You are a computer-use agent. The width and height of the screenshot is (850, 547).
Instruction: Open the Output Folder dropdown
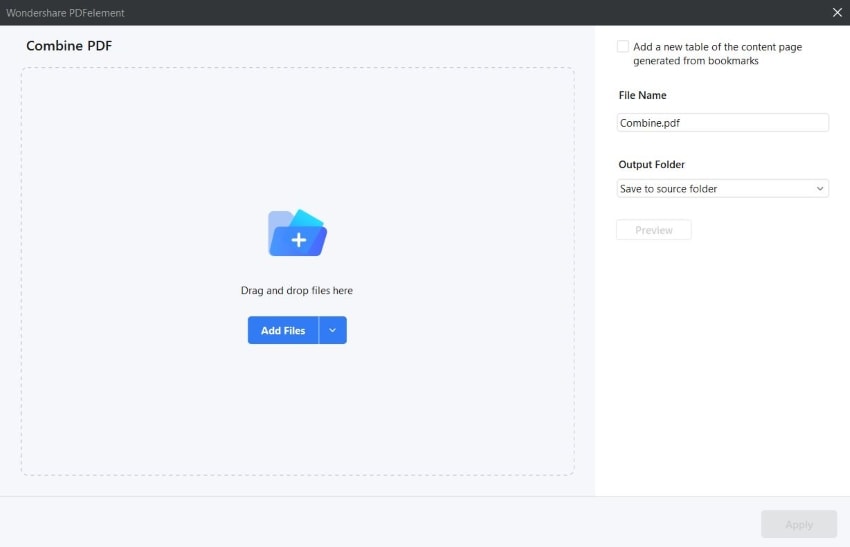[723, 189]
